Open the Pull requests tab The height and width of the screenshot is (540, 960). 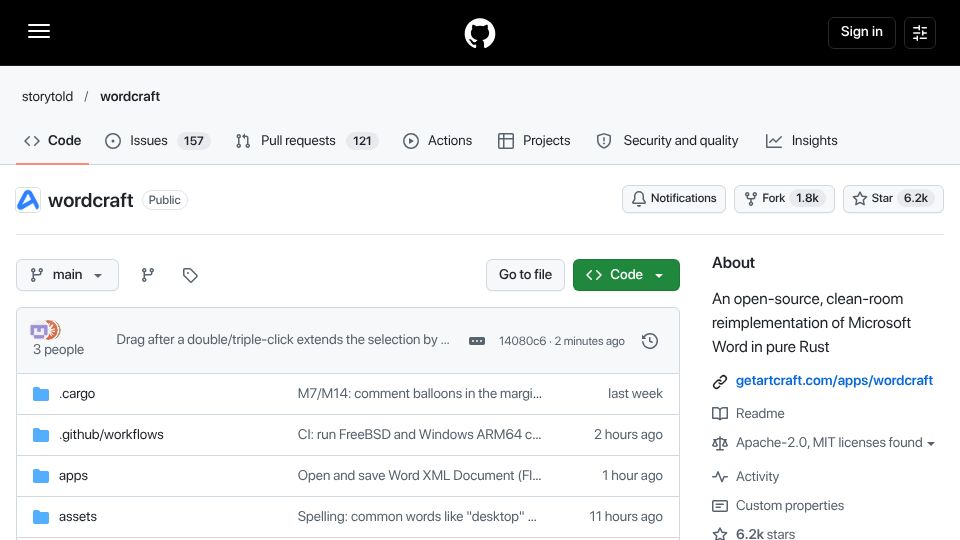tap(307, 141)
